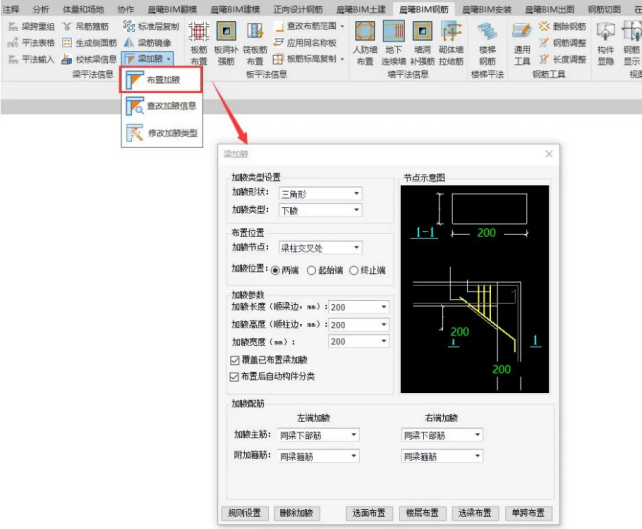
Task: Switch to the 正向设计钢筋 ribbon tab
Action: tap(298, 9)
